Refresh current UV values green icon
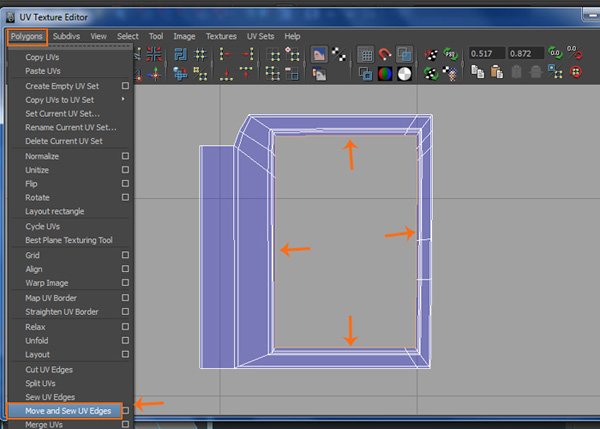Image resolution: width=600 pixels, height=429 pixels. coord(555,52)
